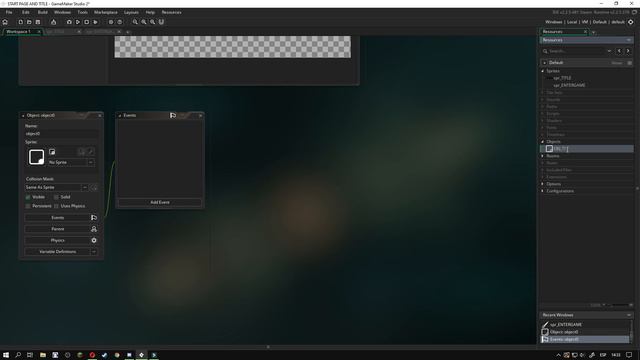The width and height of the screenshot is (640, 360).
Task: Select spr_TITLE in resource tree
Action: point(562,78)
